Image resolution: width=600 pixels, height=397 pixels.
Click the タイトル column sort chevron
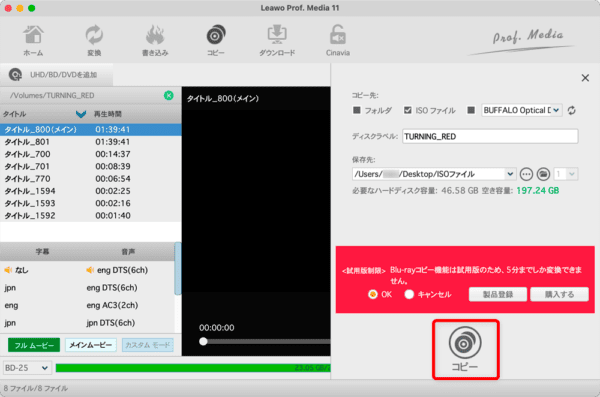pyautogui.click(x=81, y=114)
